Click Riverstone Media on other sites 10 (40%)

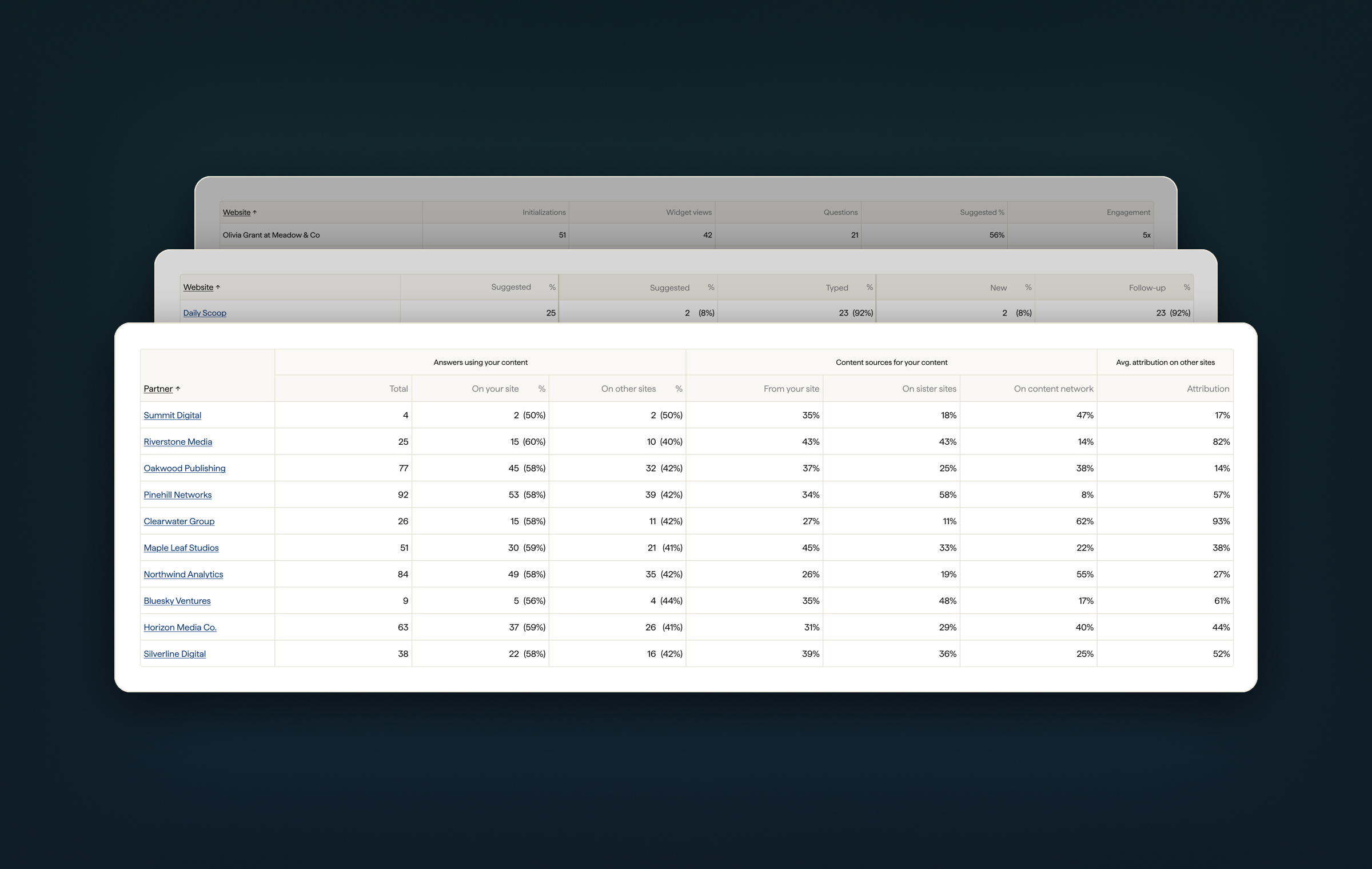coord(664,442)
